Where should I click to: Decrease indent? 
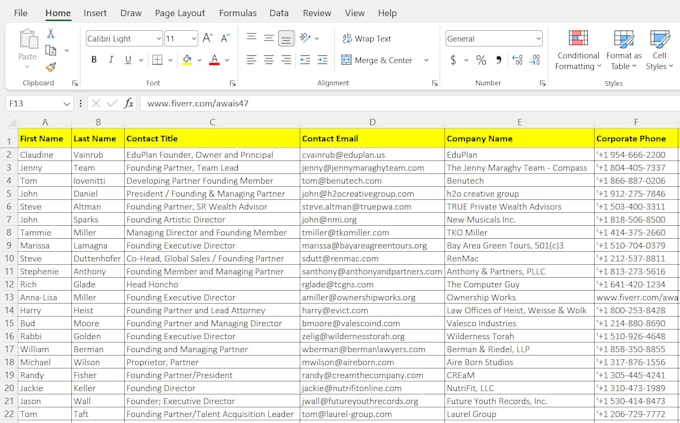click(305, 60)
